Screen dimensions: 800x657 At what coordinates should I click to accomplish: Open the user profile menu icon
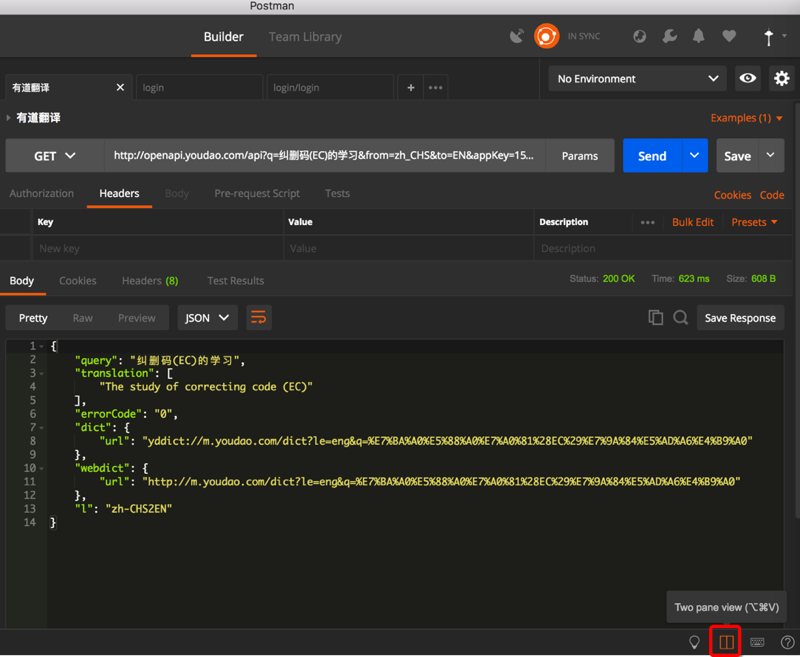point(768,37)
